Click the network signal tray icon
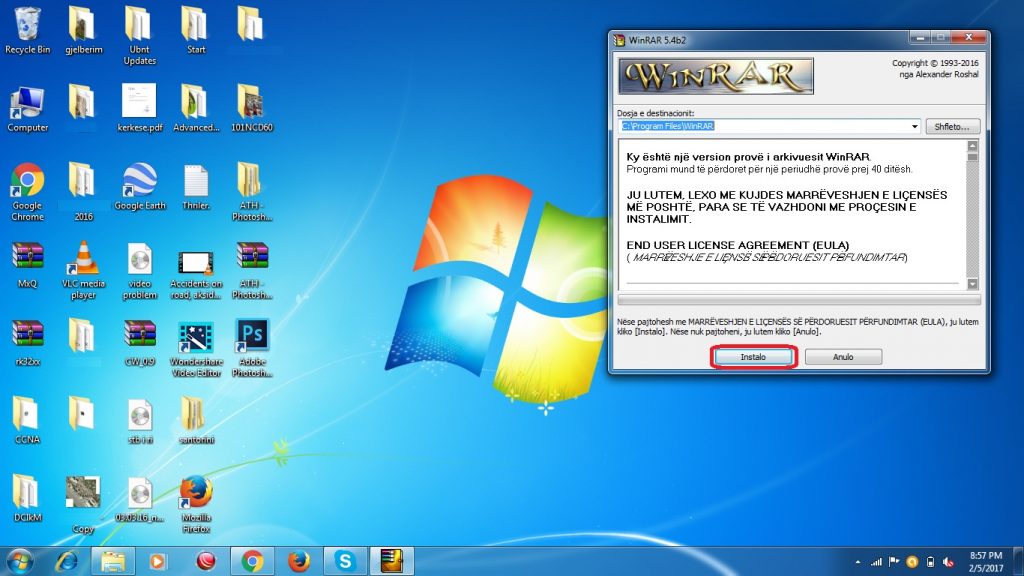1024x576 pixels. pyautogui.click(x=876, y=562)
